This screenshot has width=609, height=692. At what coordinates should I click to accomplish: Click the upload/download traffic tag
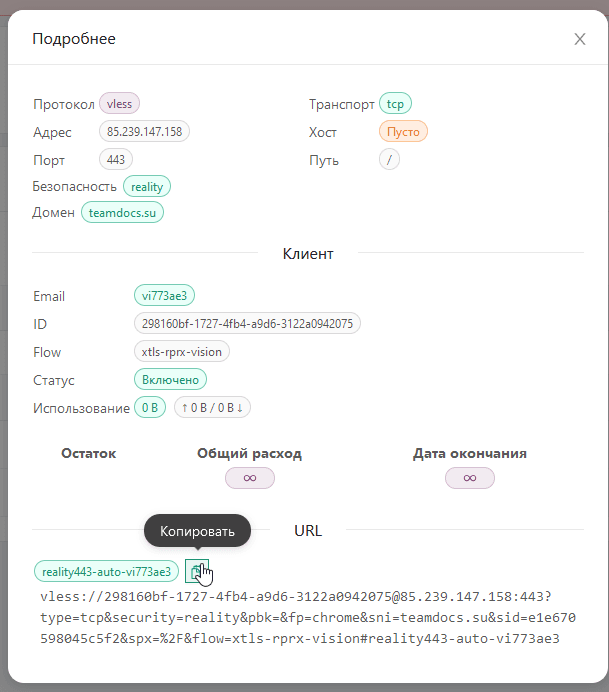point(214,408)
